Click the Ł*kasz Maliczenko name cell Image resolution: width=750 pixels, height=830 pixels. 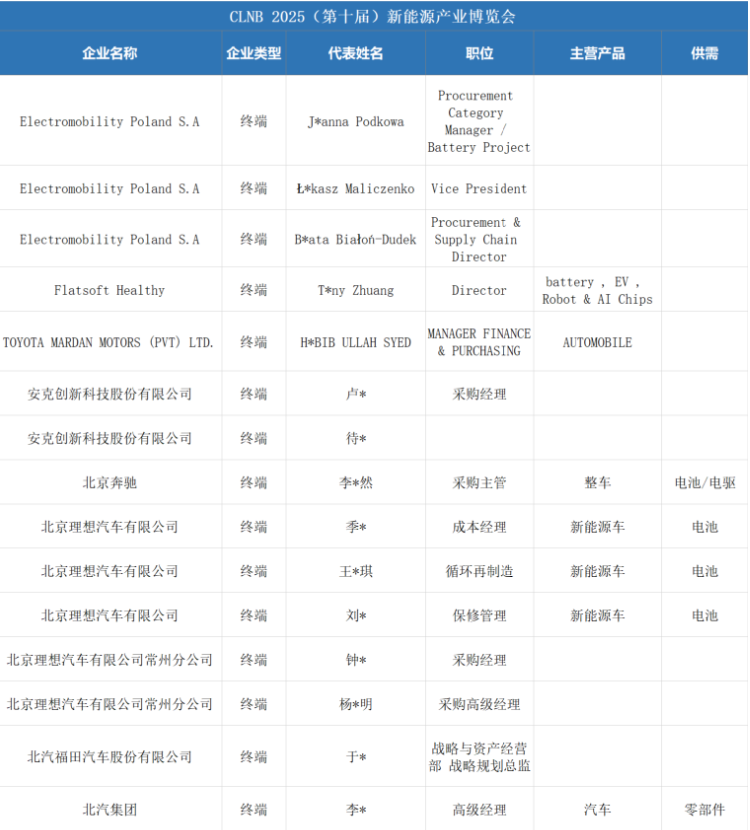355,189
